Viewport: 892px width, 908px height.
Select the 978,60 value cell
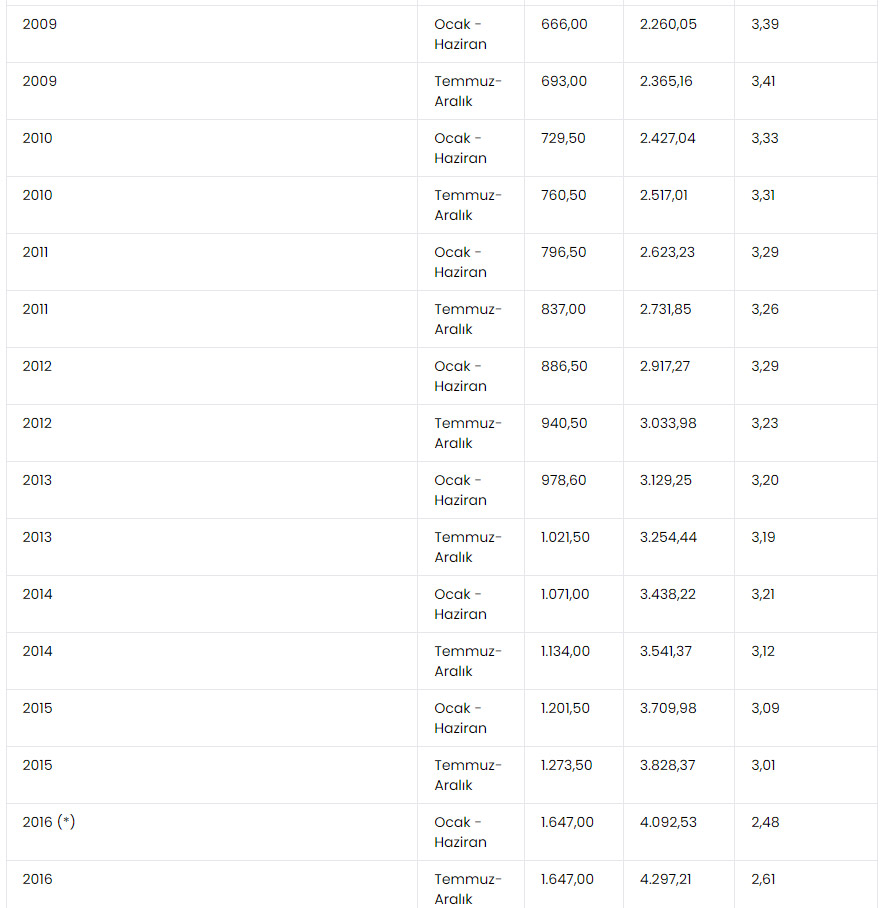[564, 480]
